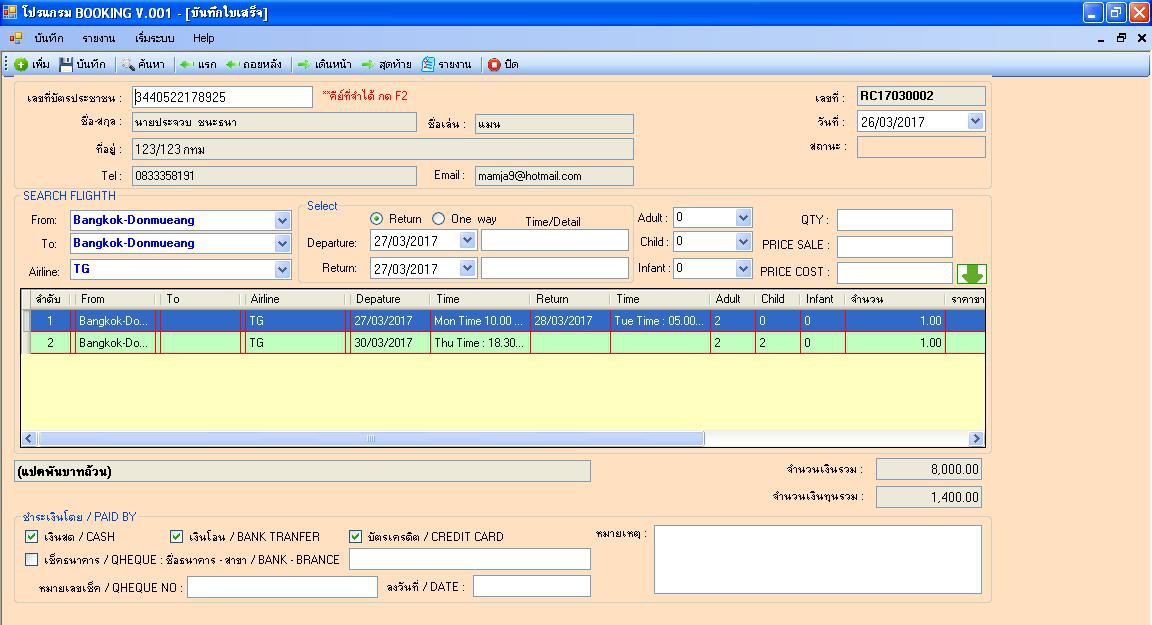Expand the Adult count dropdown
Viewport: 1152px width, 625px height.
coord(743,218)
